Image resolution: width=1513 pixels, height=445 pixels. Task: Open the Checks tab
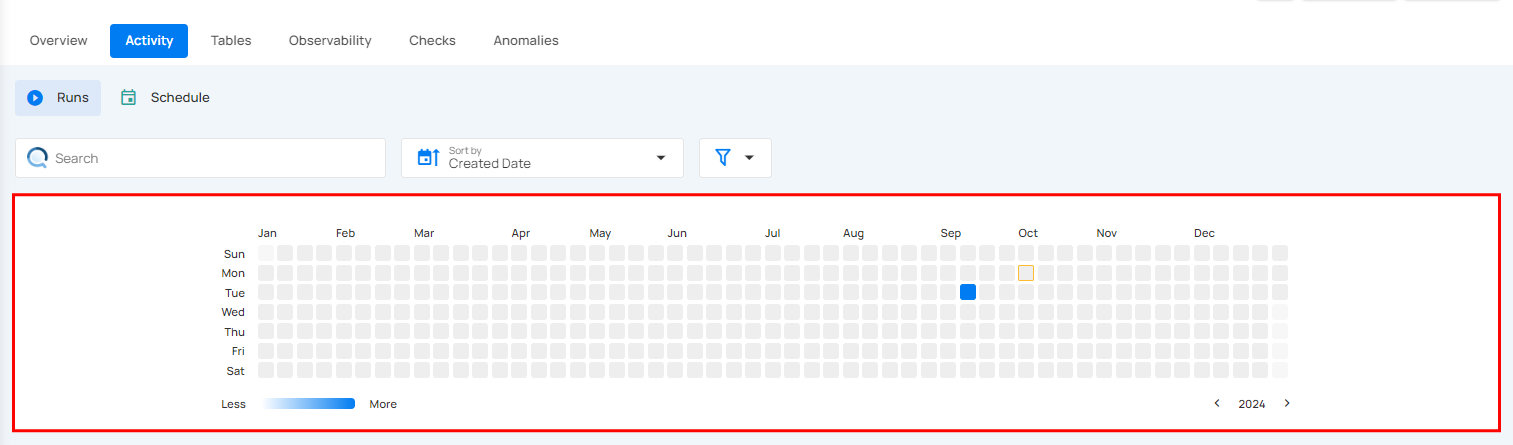coord(432,41)
